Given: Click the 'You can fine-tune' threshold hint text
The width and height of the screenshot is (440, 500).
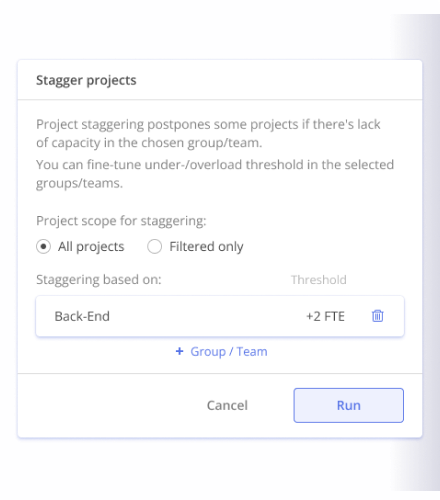Looking at the screenshot, I should pyautogui.click(x=215, y=174).
